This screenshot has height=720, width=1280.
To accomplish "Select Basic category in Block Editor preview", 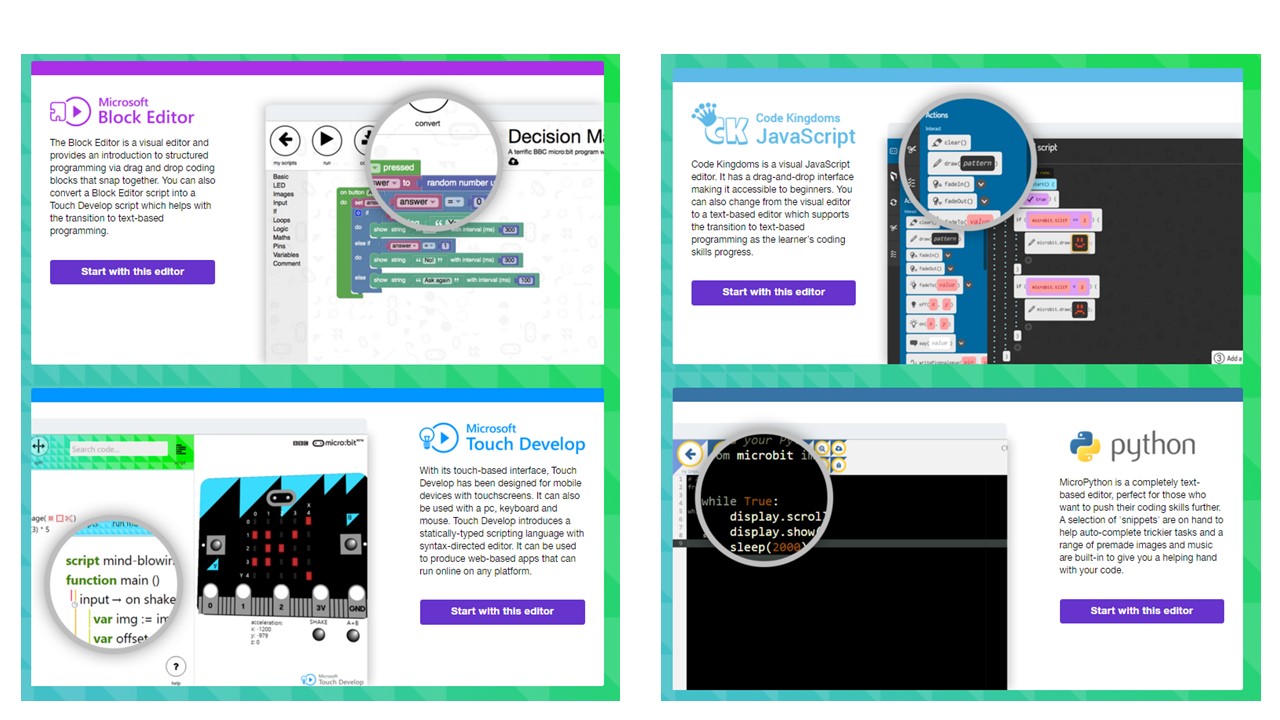I will click(x=281, y=177).
